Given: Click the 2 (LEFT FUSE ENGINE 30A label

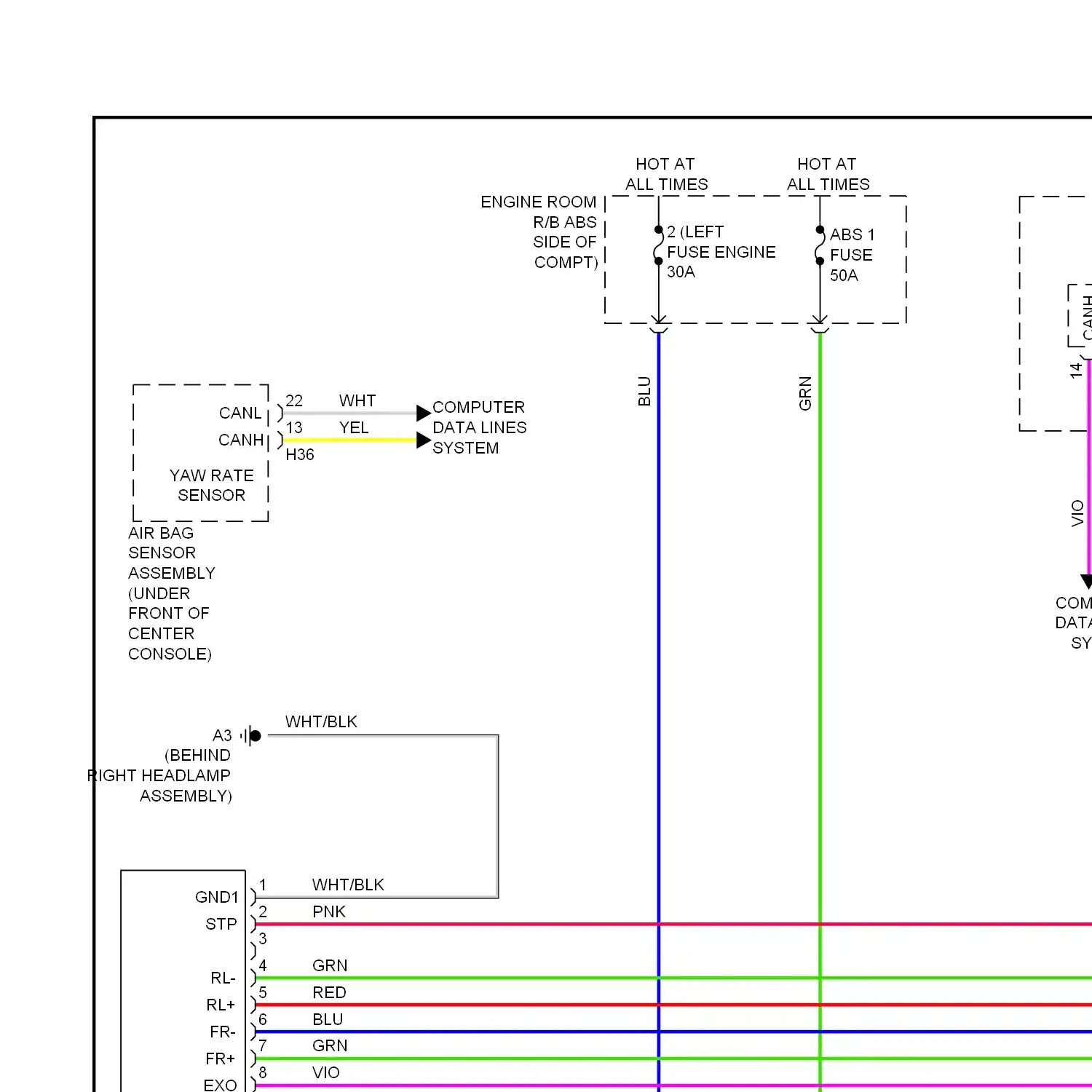Looking at the screenshot, I should (x=721, y=252).
